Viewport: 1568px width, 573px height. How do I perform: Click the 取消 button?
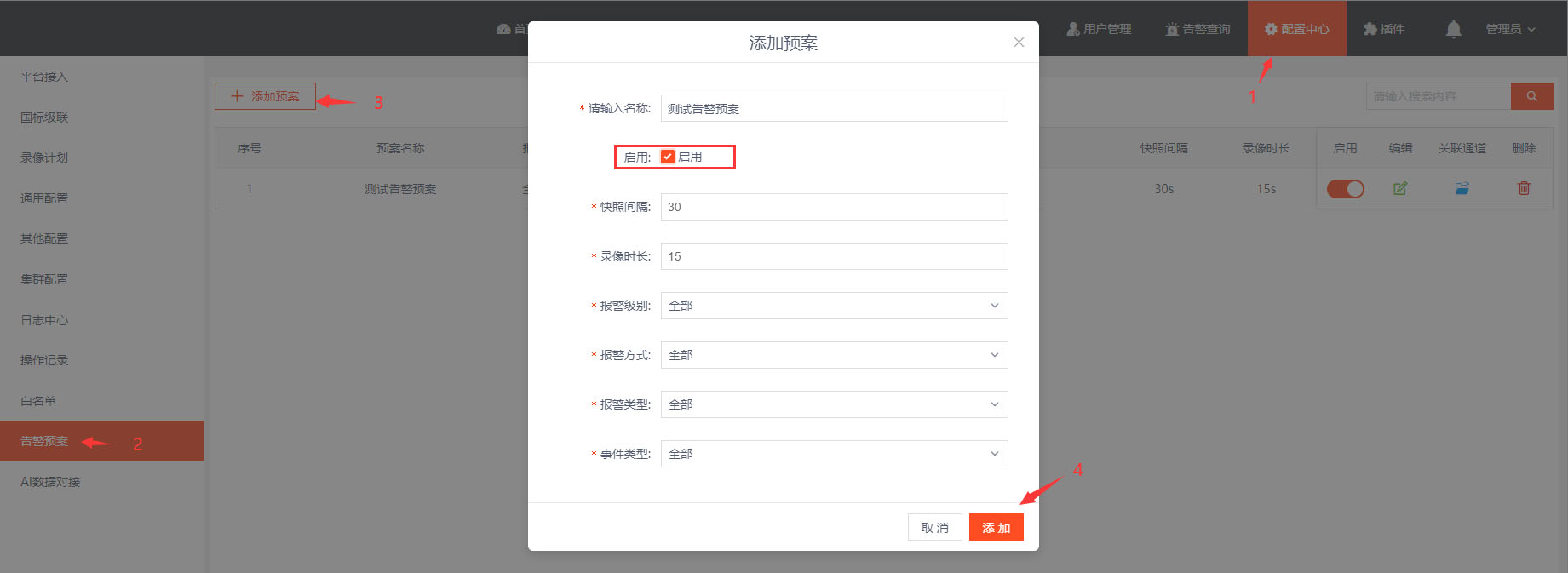coord(935,528)
